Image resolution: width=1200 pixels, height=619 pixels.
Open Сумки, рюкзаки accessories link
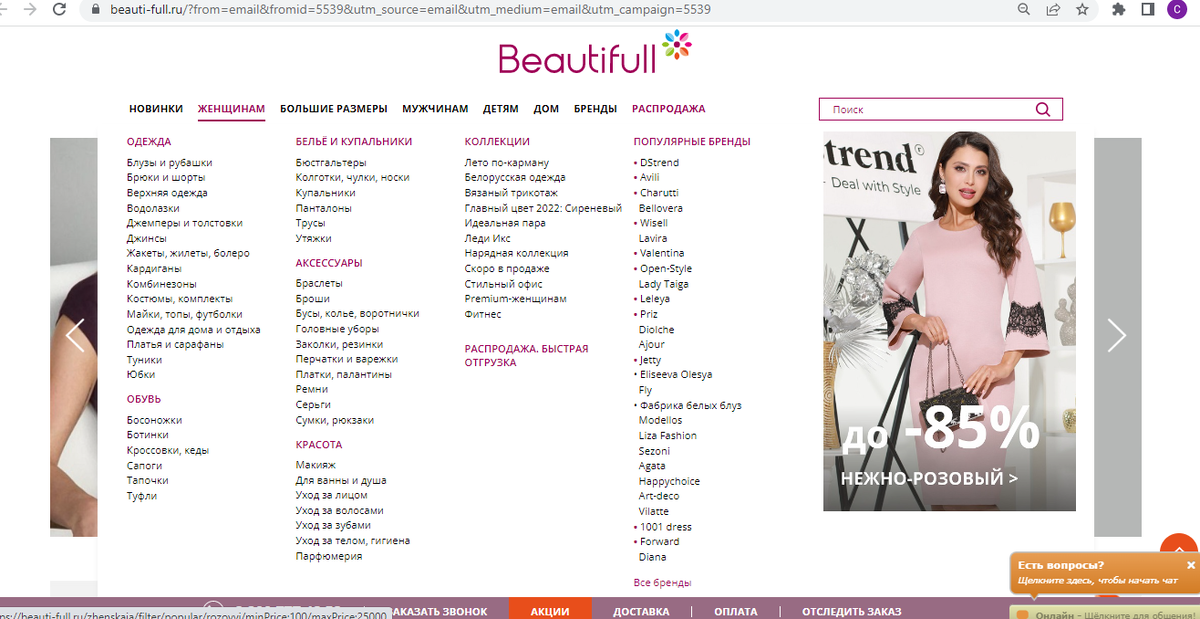click(x=335, y=420)
